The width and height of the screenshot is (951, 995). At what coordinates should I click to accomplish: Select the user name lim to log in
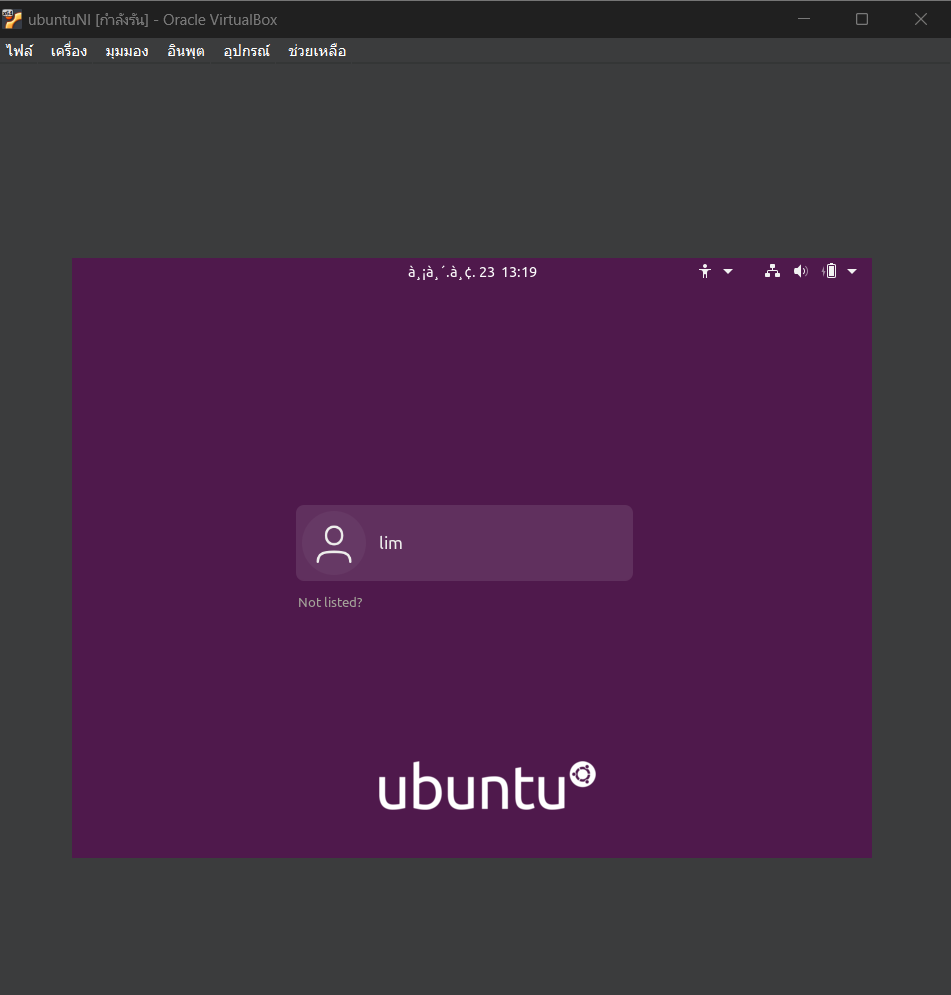(391, 543)
